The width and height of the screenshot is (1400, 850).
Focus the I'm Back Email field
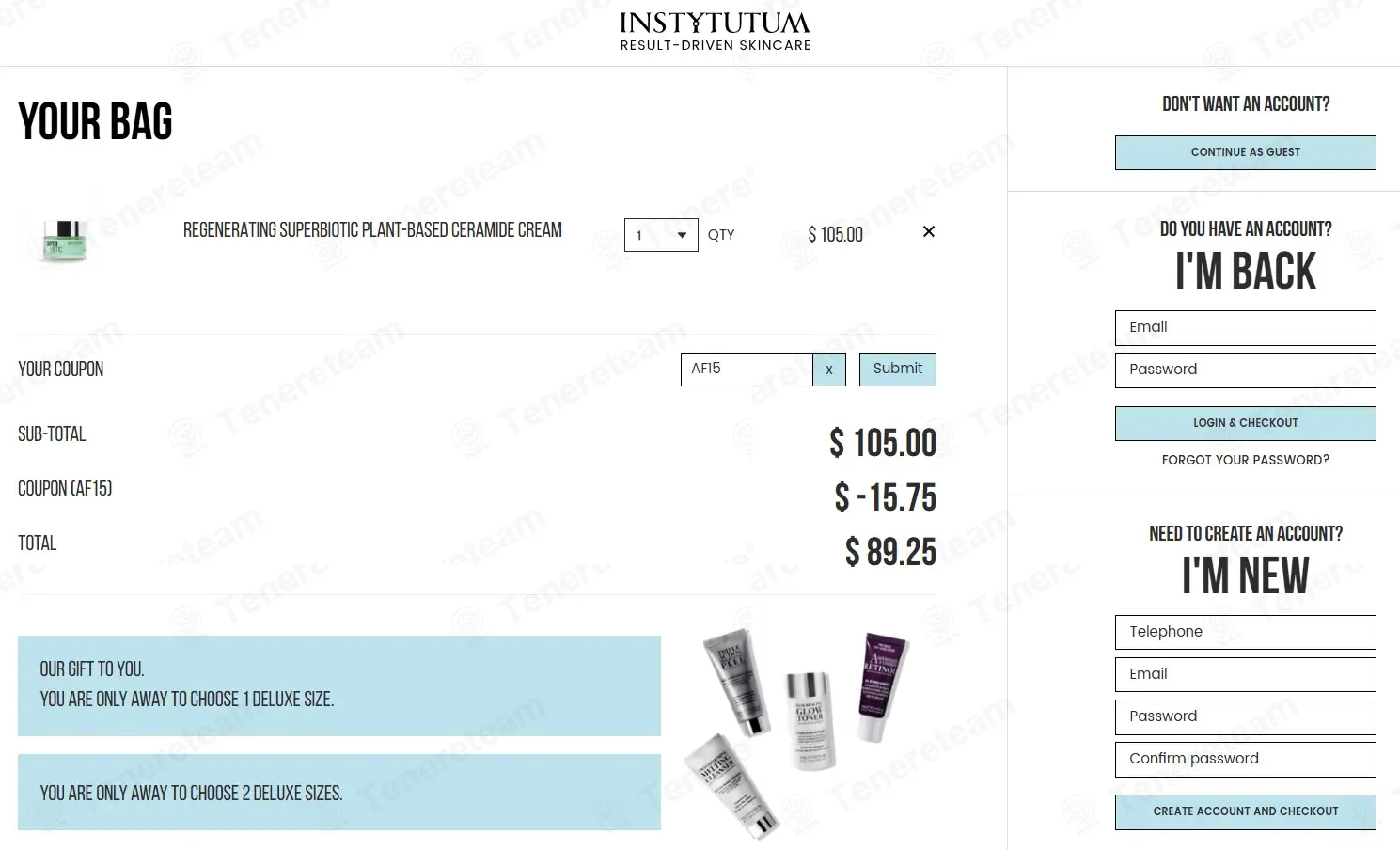[x=1245, y=327]
